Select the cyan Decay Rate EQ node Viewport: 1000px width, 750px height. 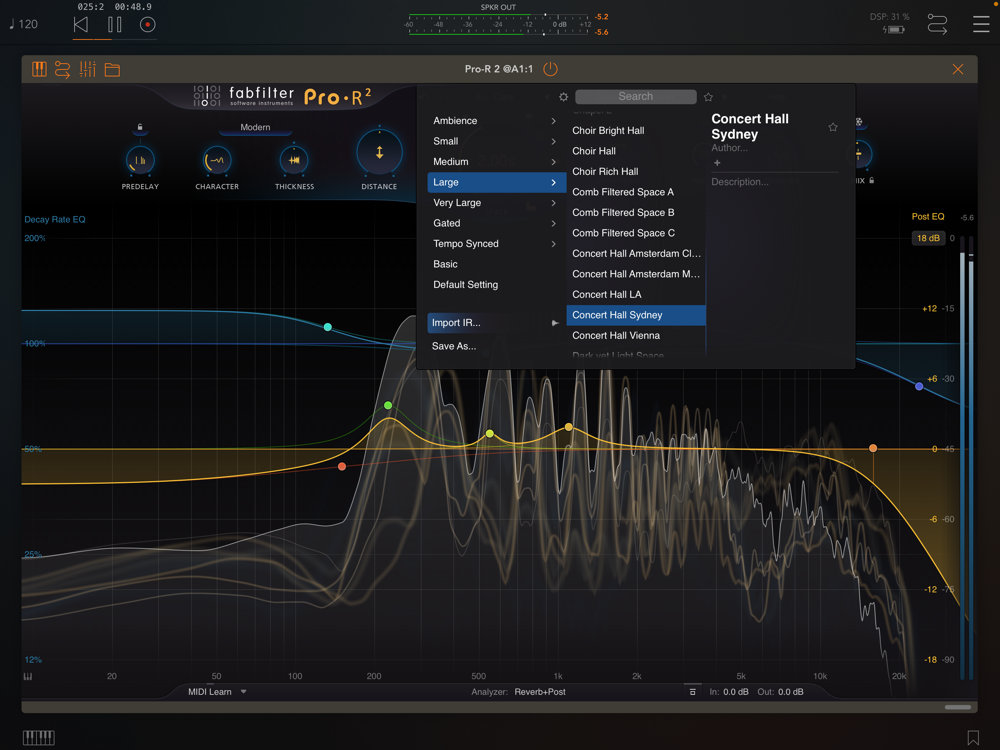328,327
